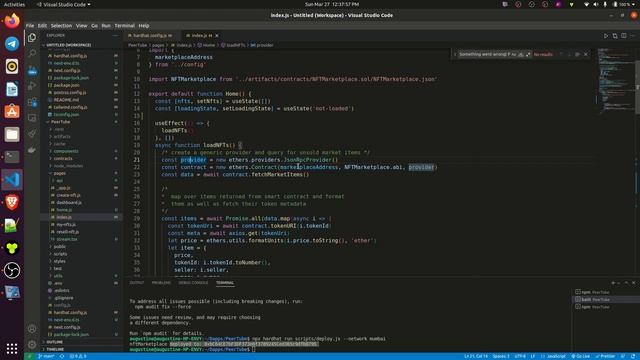
Task: Open the Help menu
Action: tap(144, 25)
